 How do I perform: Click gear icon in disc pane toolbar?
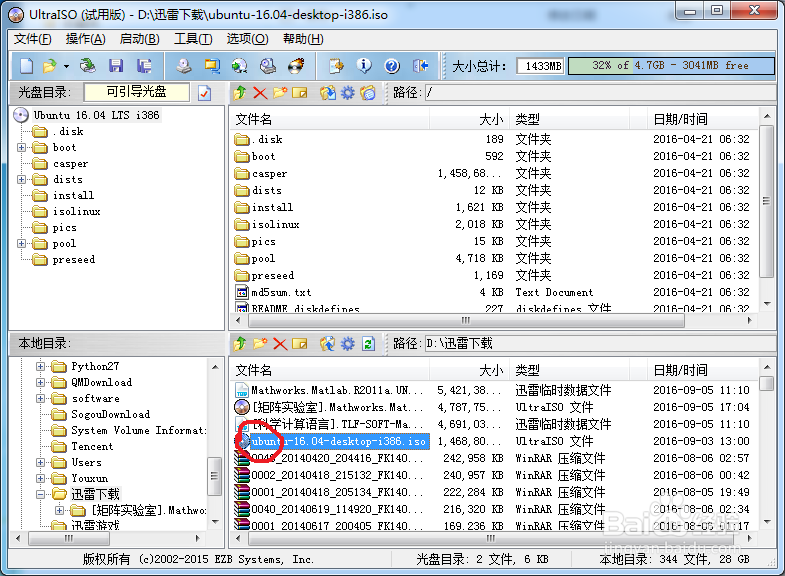347,93
